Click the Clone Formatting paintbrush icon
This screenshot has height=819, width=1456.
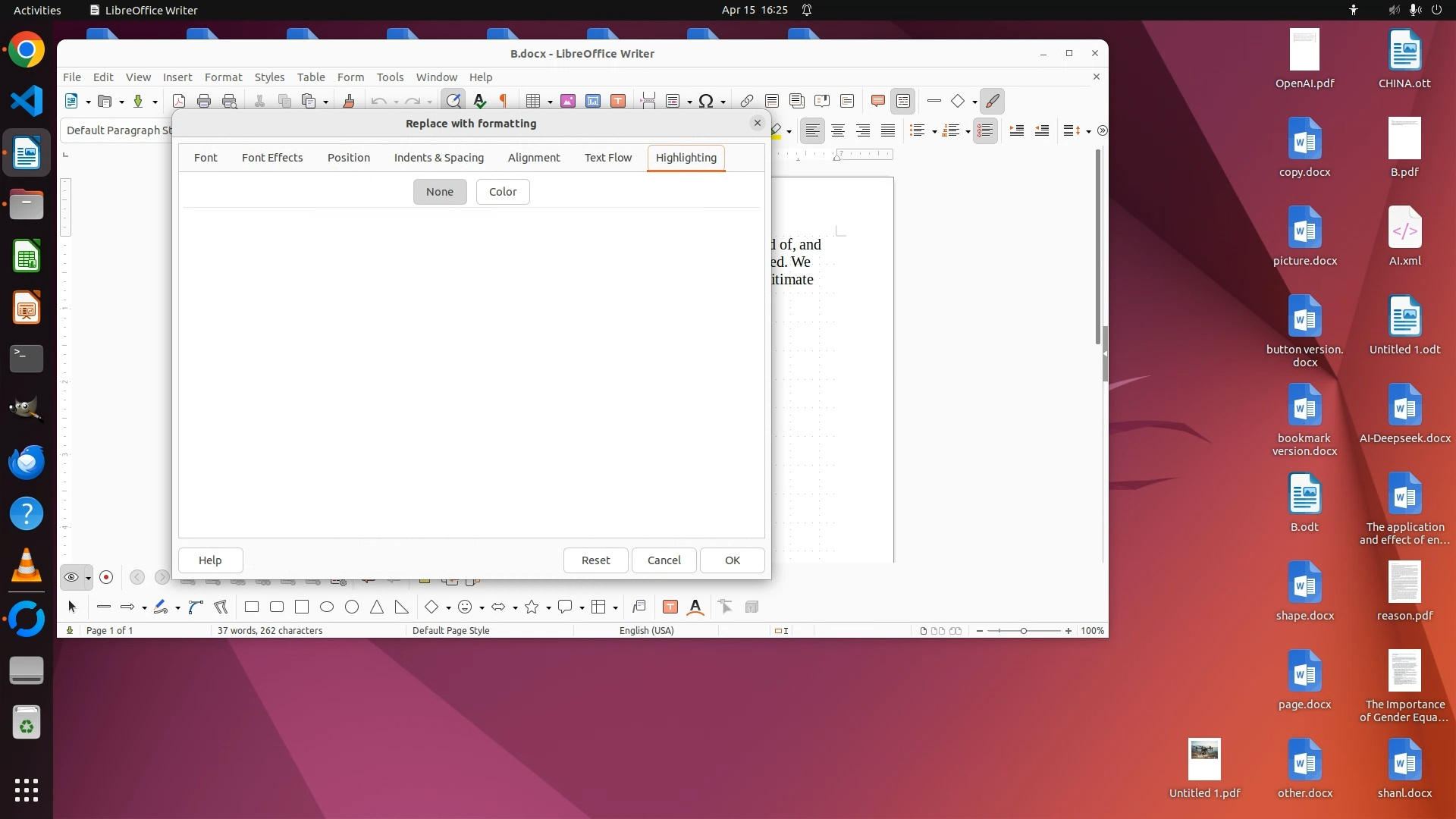click(x=349, y=101)
